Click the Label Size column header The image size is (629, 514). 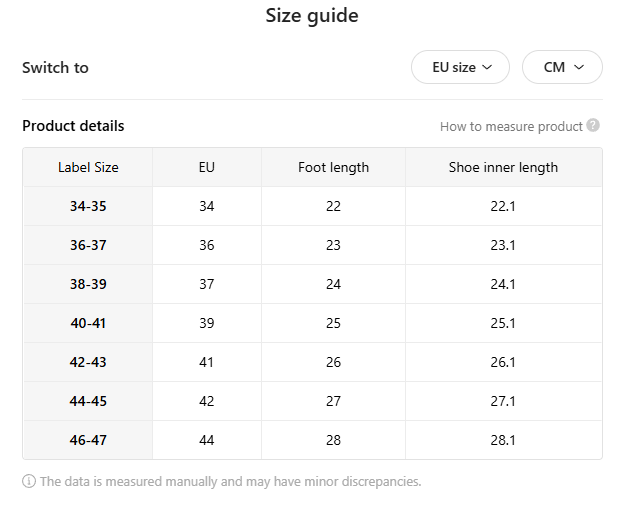88,167
